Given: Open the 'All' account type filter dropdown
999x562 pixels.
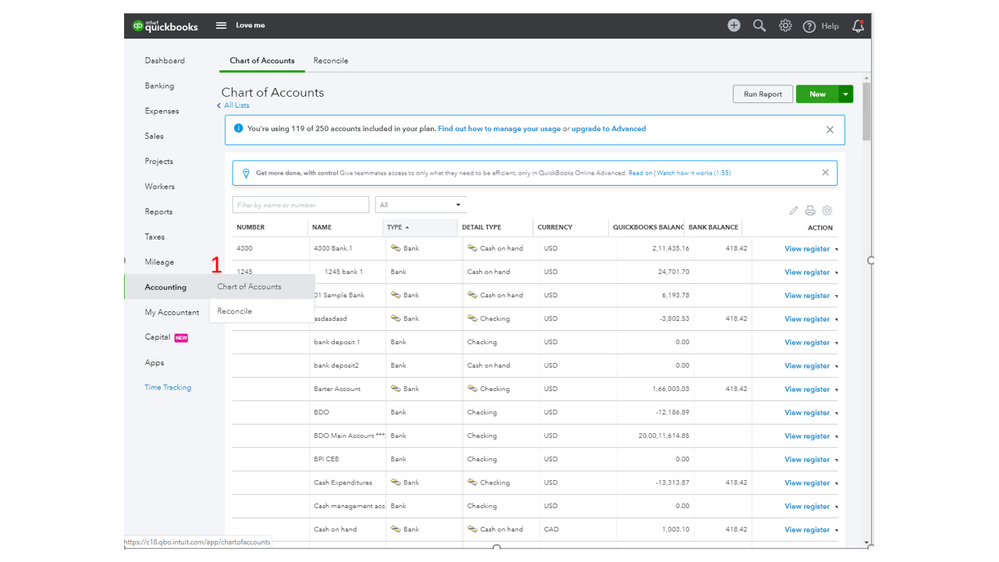Looking at the screenshot, I should tap(420, 205).
